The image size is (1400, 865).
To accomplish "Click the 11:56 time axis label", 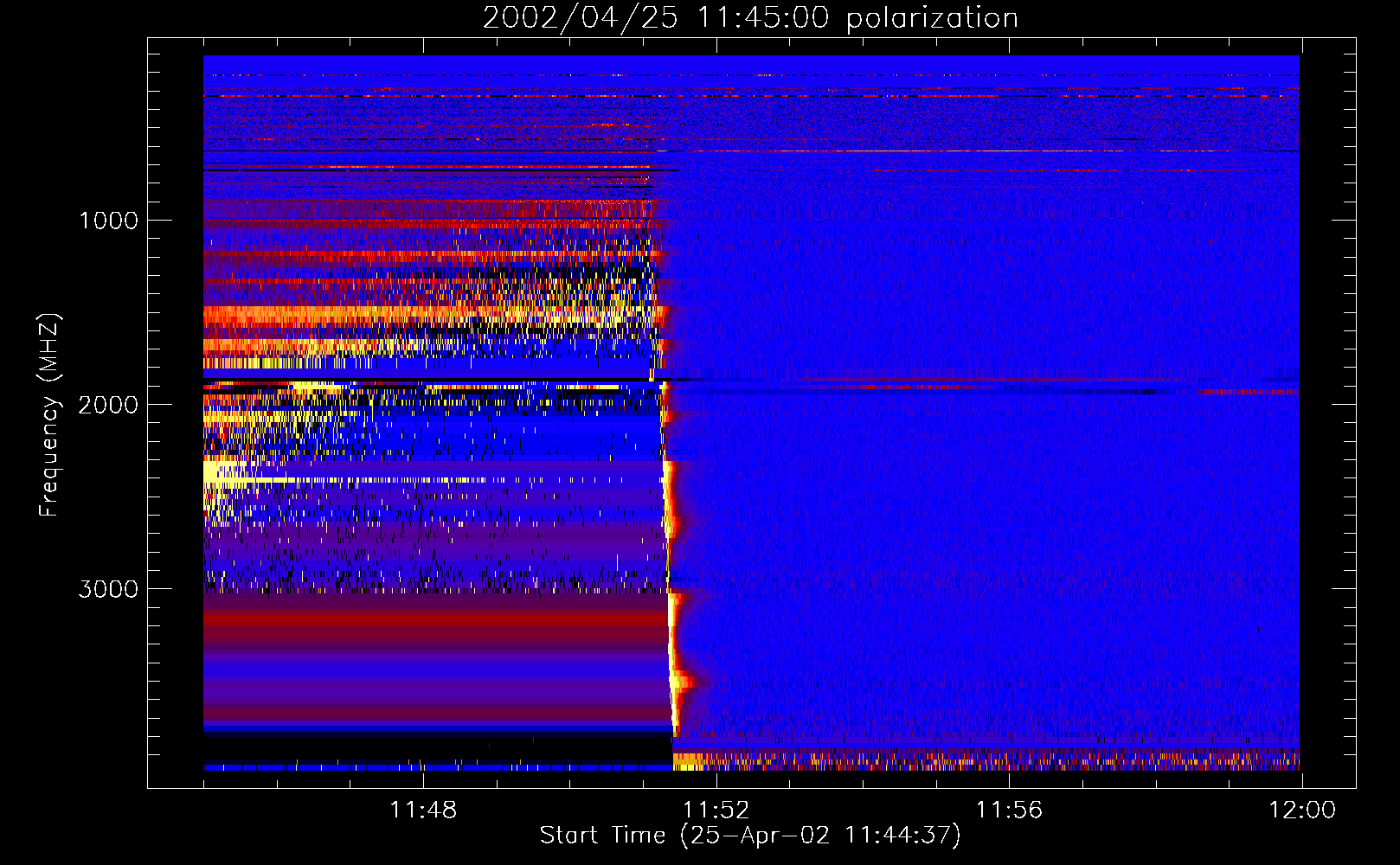I will pos(1009,811).
